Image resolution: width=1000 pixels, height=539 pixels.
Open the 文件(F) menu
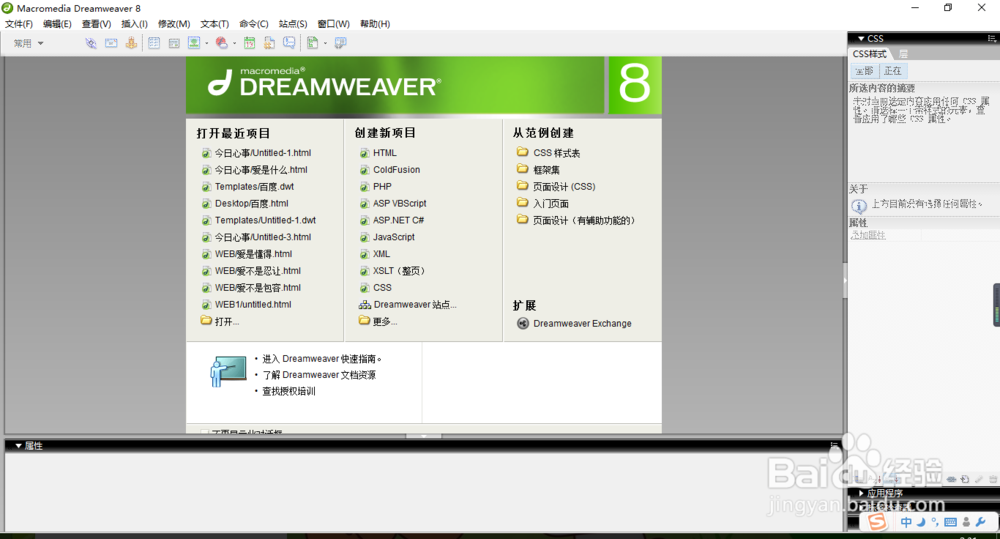18,24
